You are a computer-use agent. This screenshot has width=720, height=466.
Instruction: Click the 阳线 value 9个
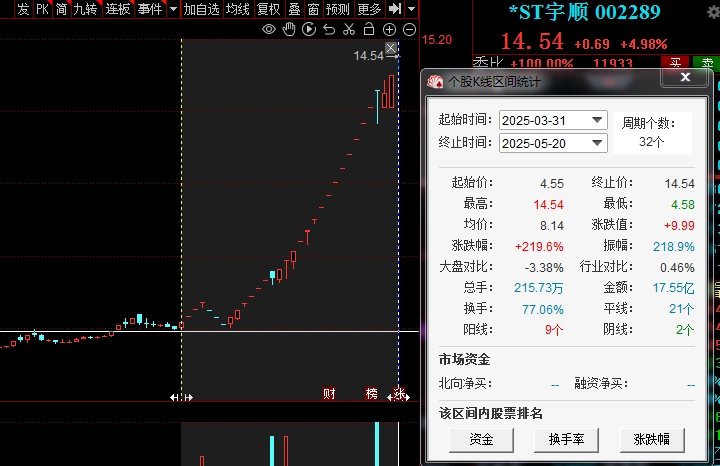[554, 330]
